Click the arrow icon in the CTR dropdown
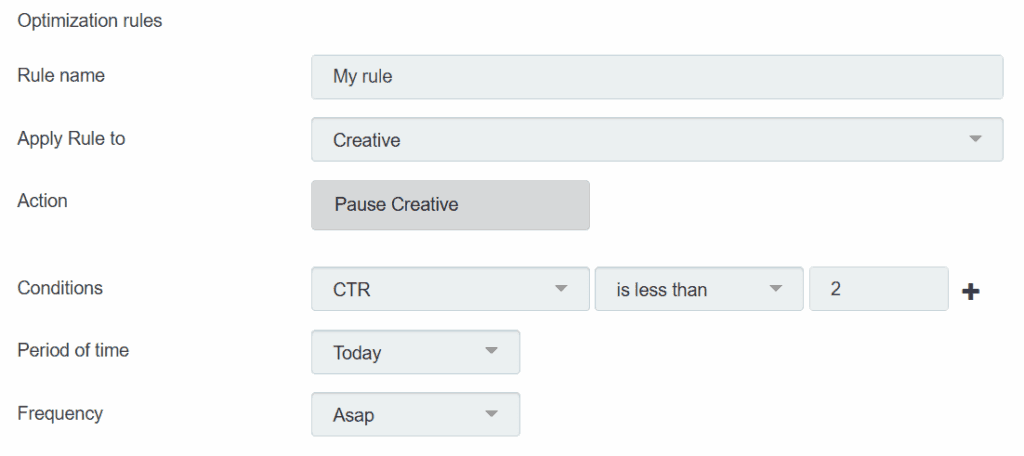The image size is (1024, 456). click(x=561, y=289)
